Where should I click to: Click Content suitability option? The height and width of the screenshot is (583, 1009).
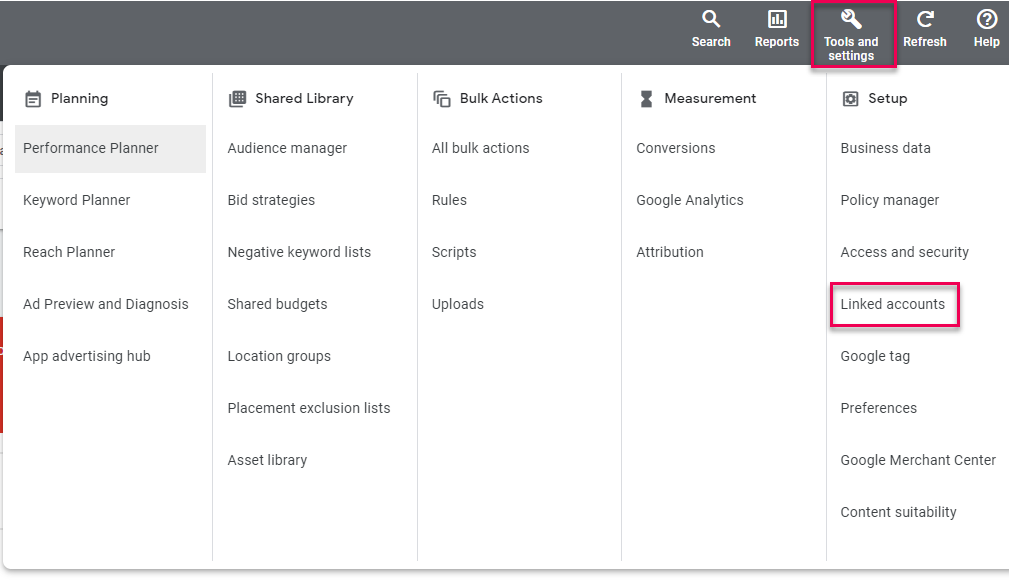coord(899,512)
